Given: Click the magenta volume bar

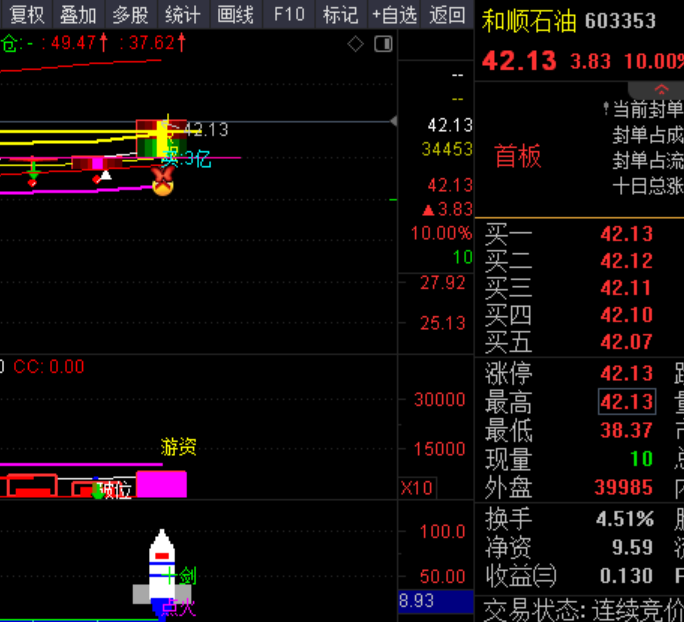Looking at the screenshot, I should pyautogui.click(x=161, y=484).
